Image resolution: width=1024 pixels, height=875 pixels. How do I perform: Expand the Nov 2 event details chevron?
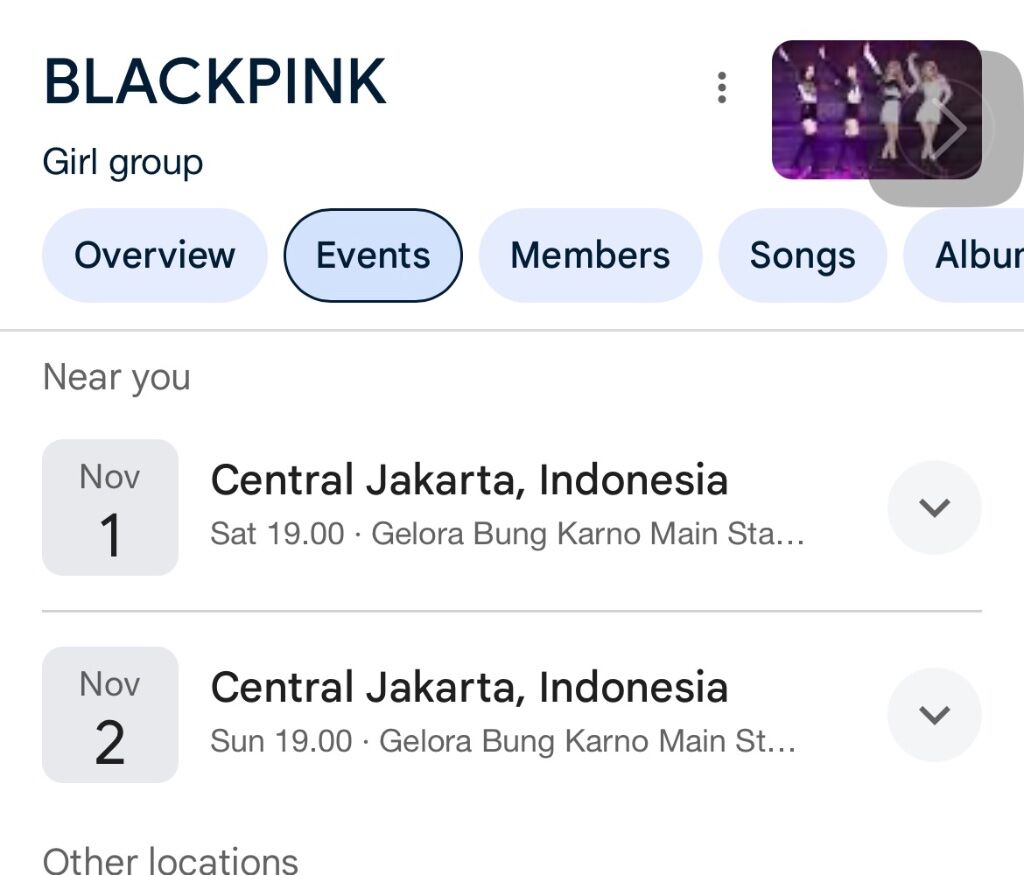934,715
